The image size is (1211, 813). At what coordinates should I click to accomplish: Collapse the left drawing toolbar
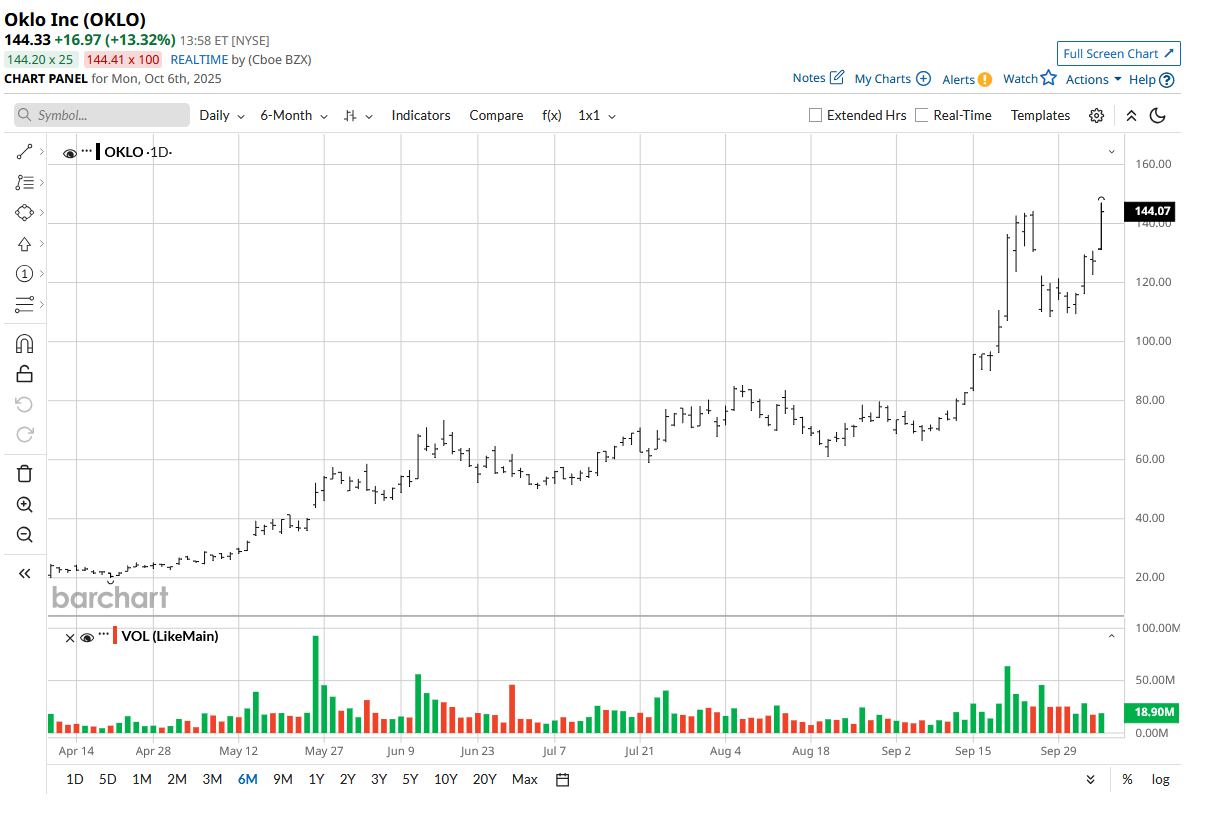point(25,573)
